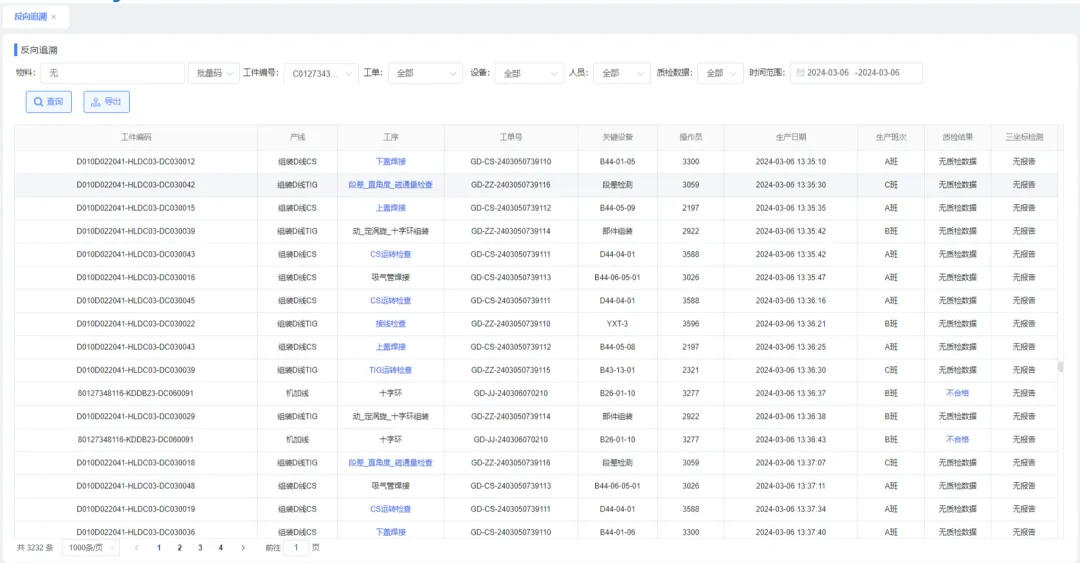
Task: Go to page 3
Action: pos(200,548)
